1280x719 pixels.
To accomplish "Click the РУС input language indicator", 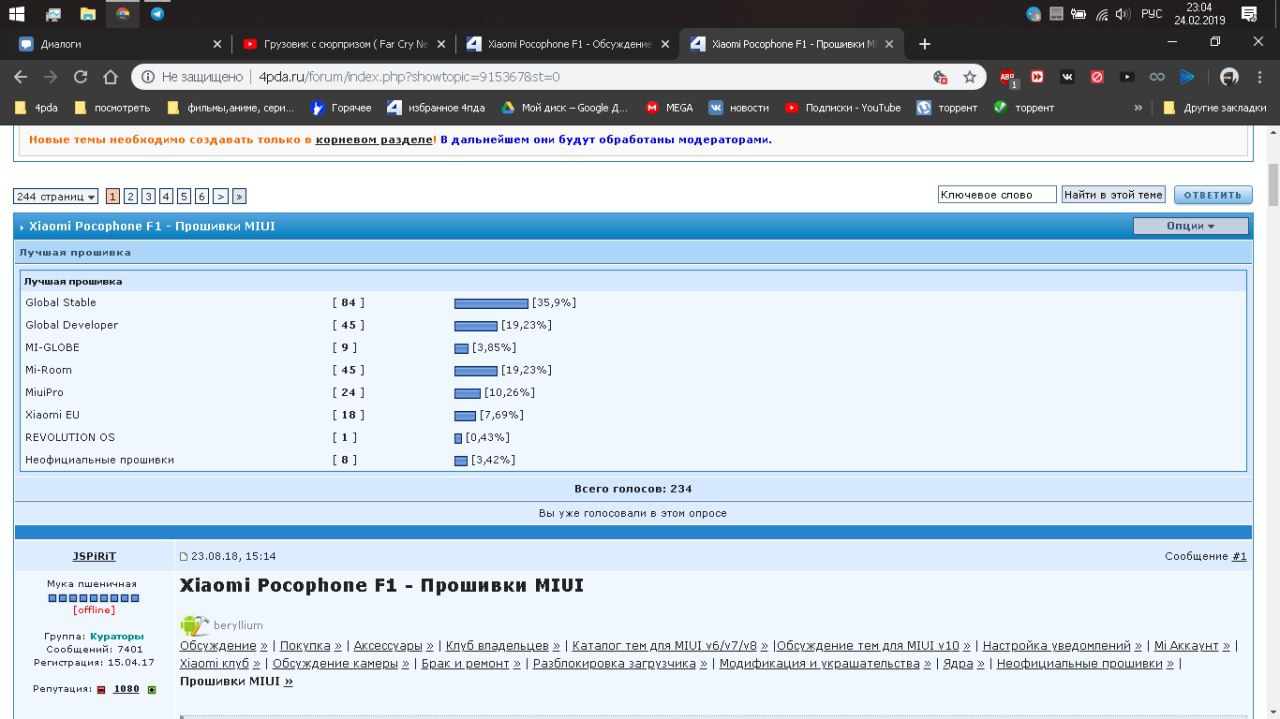I will [x=1151, y=14].
